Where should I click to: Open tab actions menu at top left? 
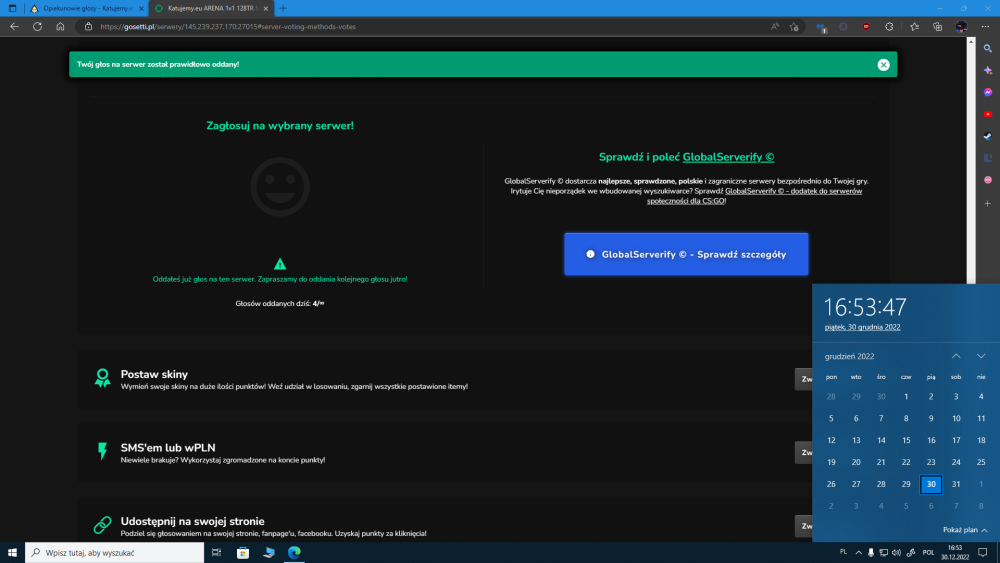(x=12, y=8)
